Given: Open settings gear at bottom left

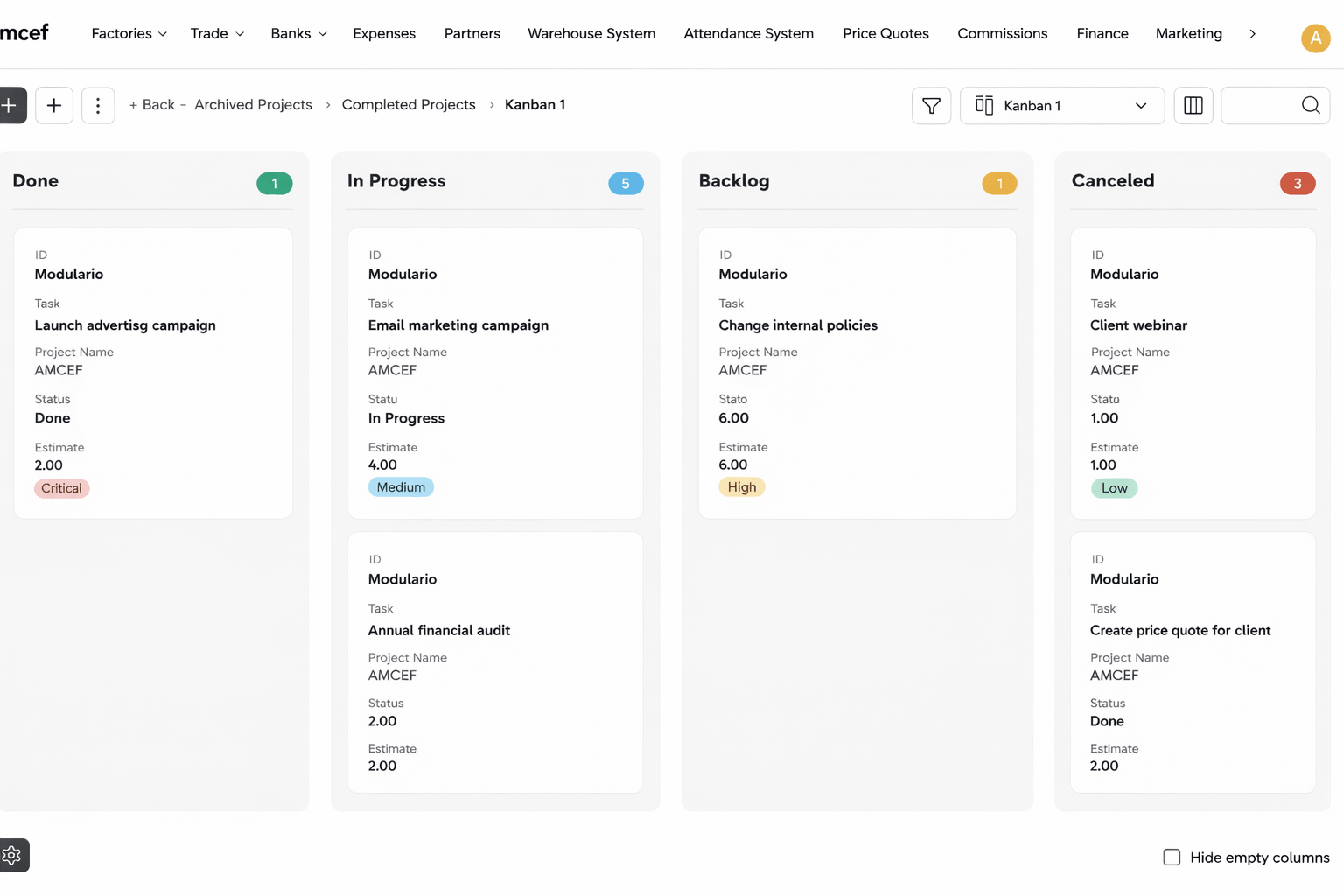Looking at the screenshot, I should (12, 855).
